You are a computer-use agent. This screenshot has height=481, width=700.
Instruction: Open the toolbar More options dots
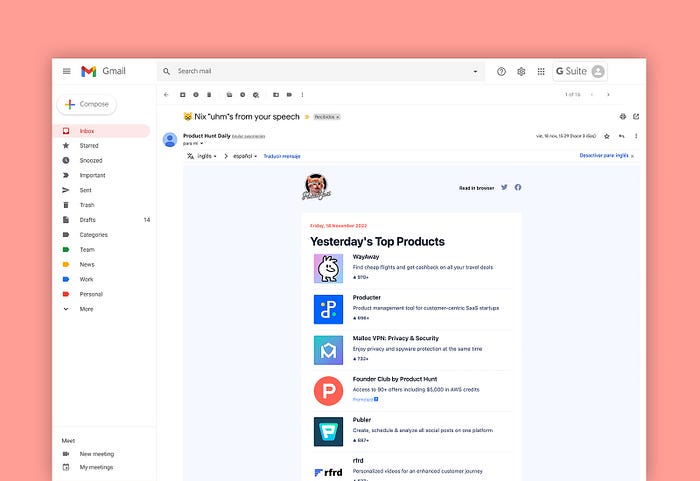point(302,95)
